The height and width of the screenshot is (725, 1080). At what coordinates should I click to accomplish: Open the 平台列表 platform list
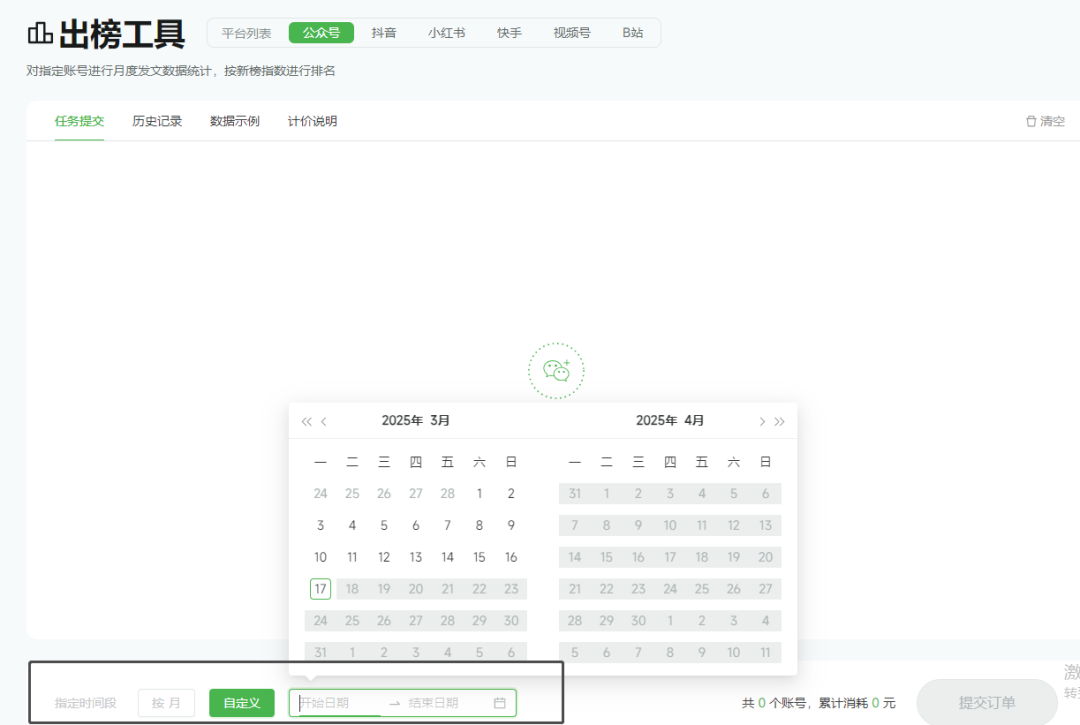pos(246,33)
